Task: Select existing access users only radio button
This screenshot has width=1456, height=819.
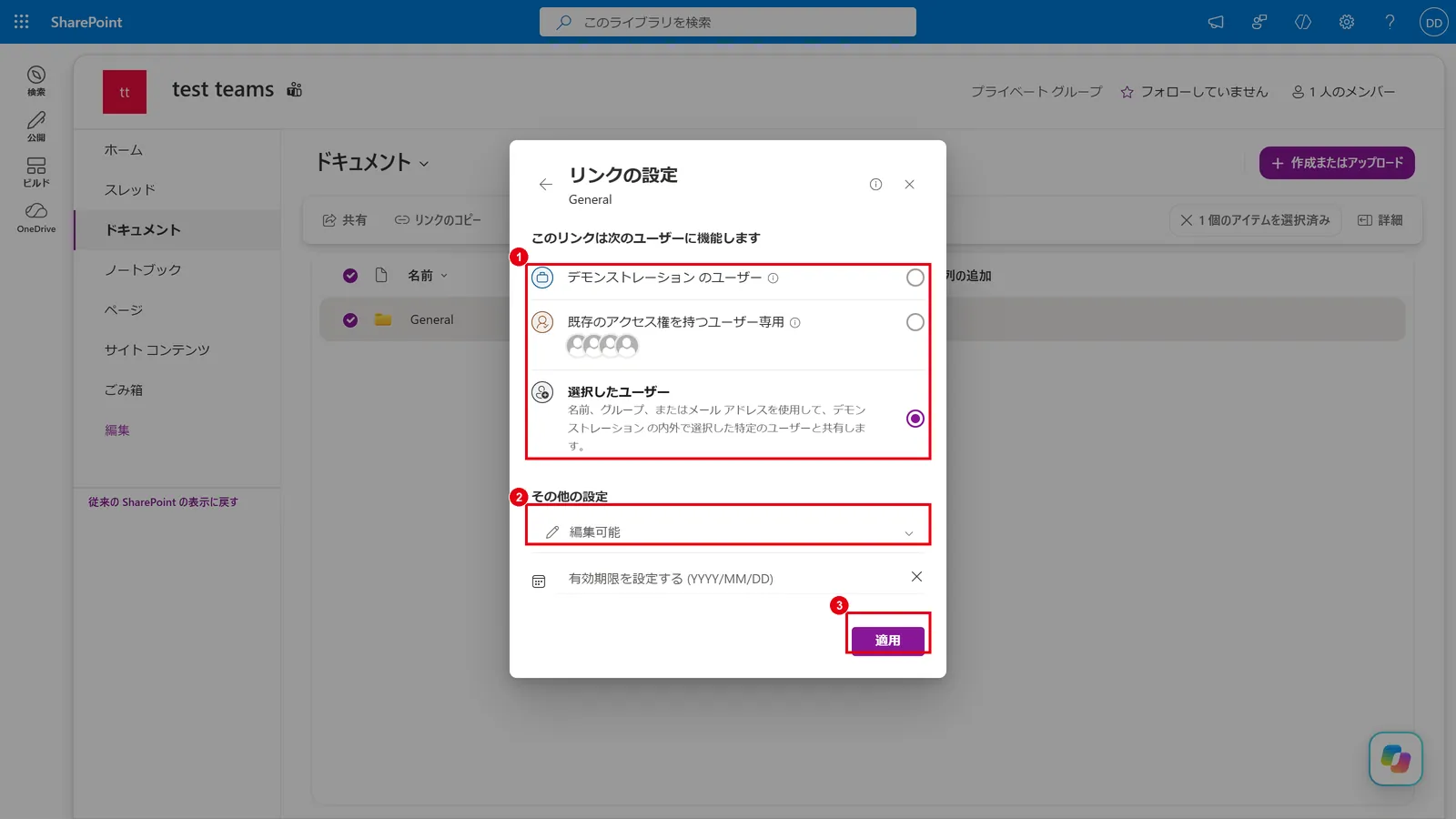Action: 915,322
